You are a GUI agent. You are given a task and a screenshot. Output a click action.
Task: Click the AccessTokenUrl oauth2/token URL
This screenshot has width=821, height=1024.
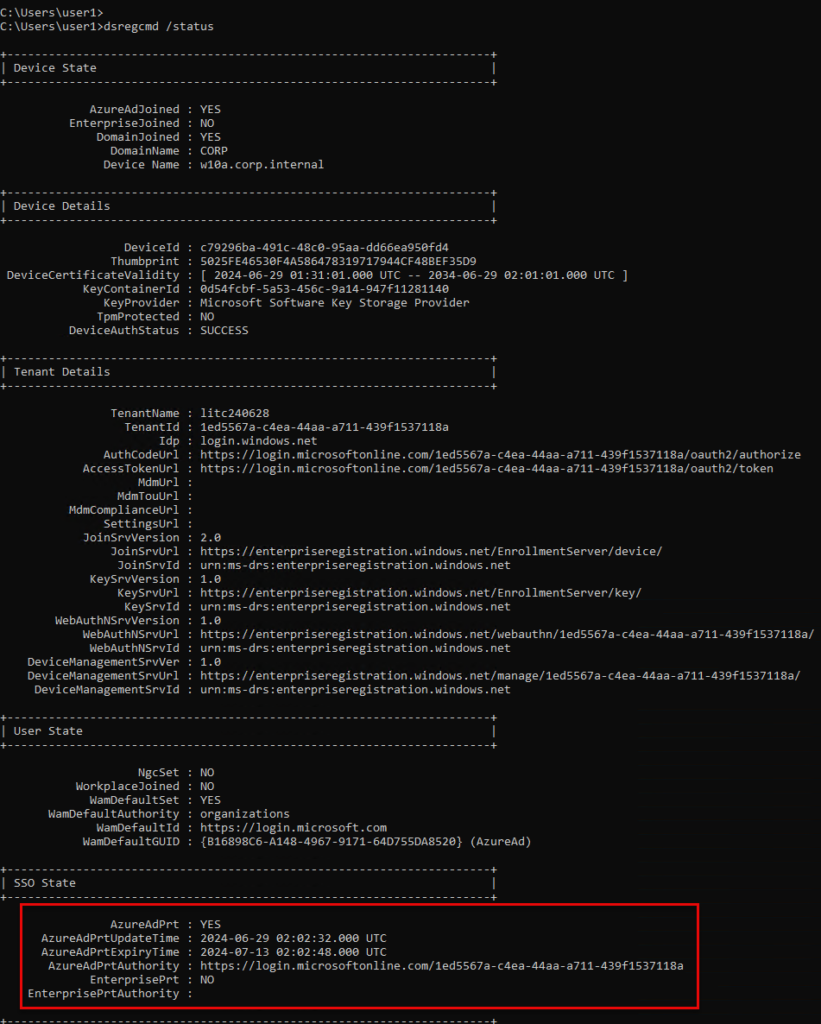pos(487,468)
